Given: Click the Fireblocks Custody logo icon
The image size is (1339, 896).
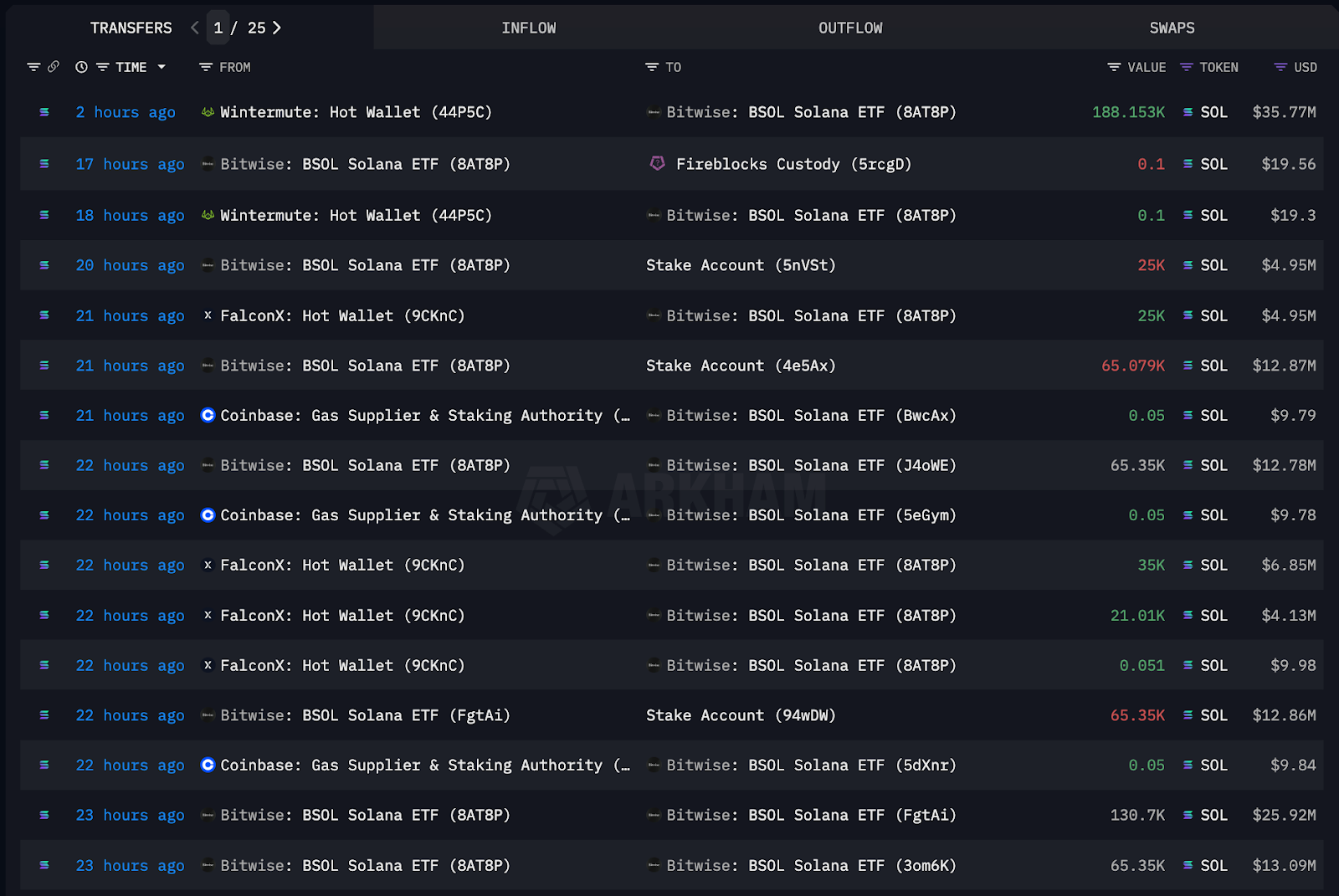Looking at the screenshot, I should pos(658,163).
